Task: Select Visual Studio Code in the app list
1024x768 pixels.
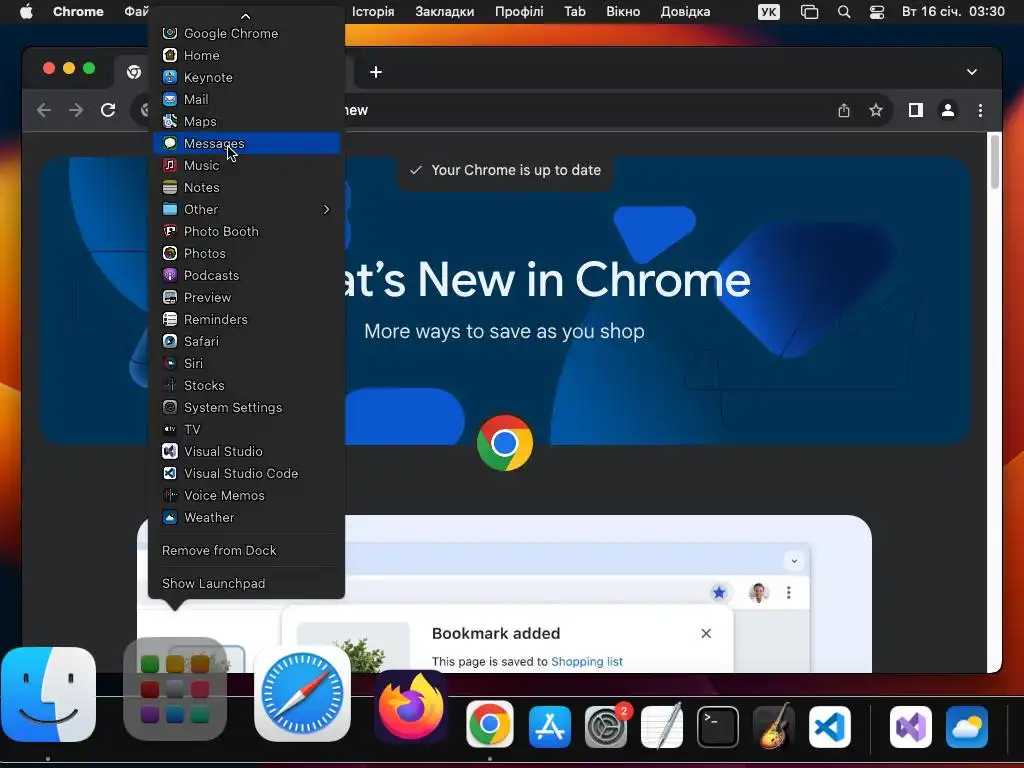Action: [247, 473]
